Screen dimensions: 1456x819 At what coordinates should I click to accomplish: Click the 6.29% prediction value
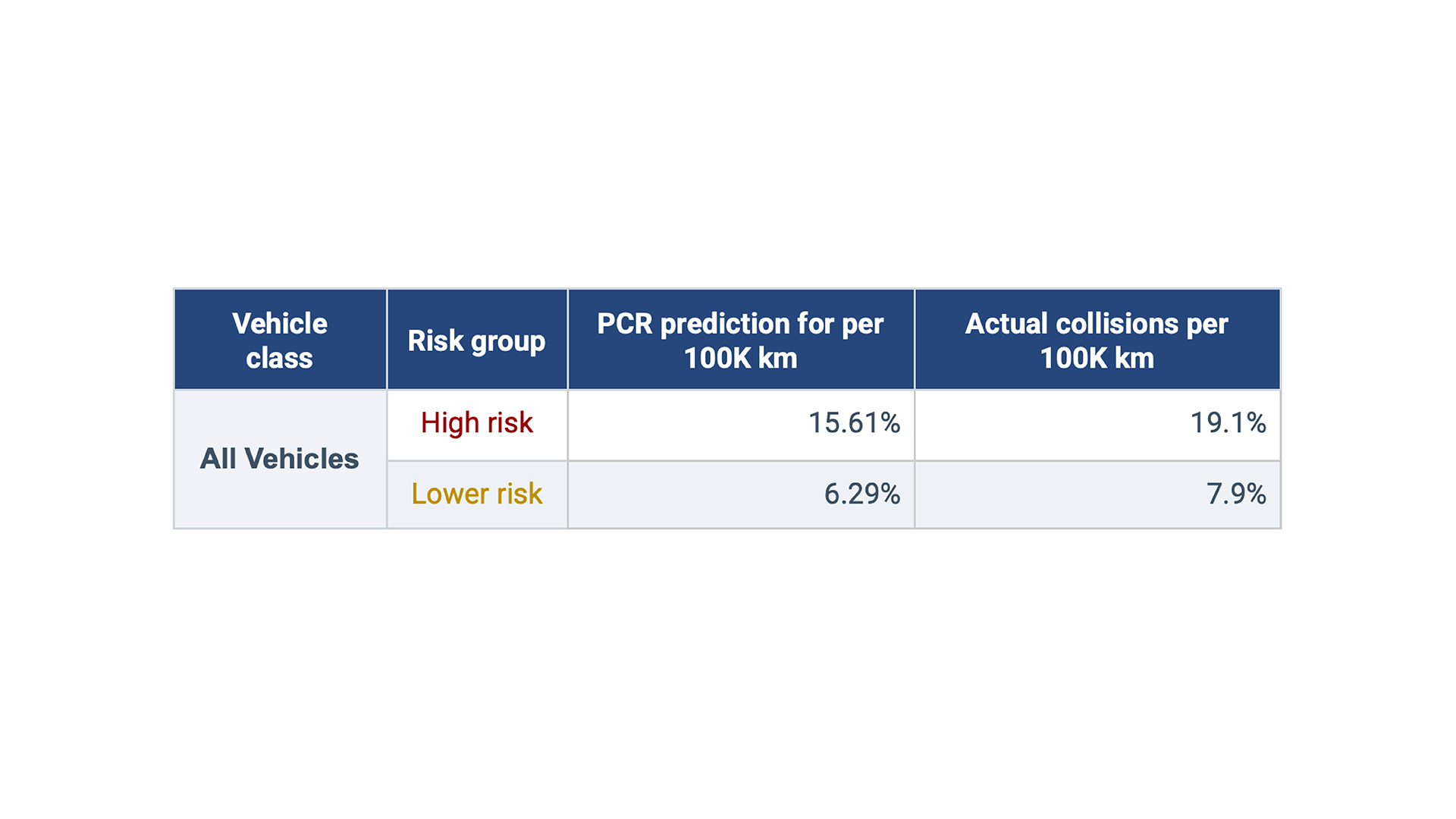pos(862,494)
